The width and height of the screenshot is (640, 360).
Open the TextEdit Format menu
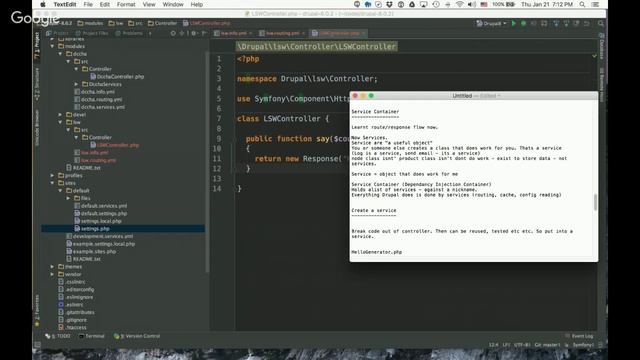pyautogui.click(x=126, y=4)
